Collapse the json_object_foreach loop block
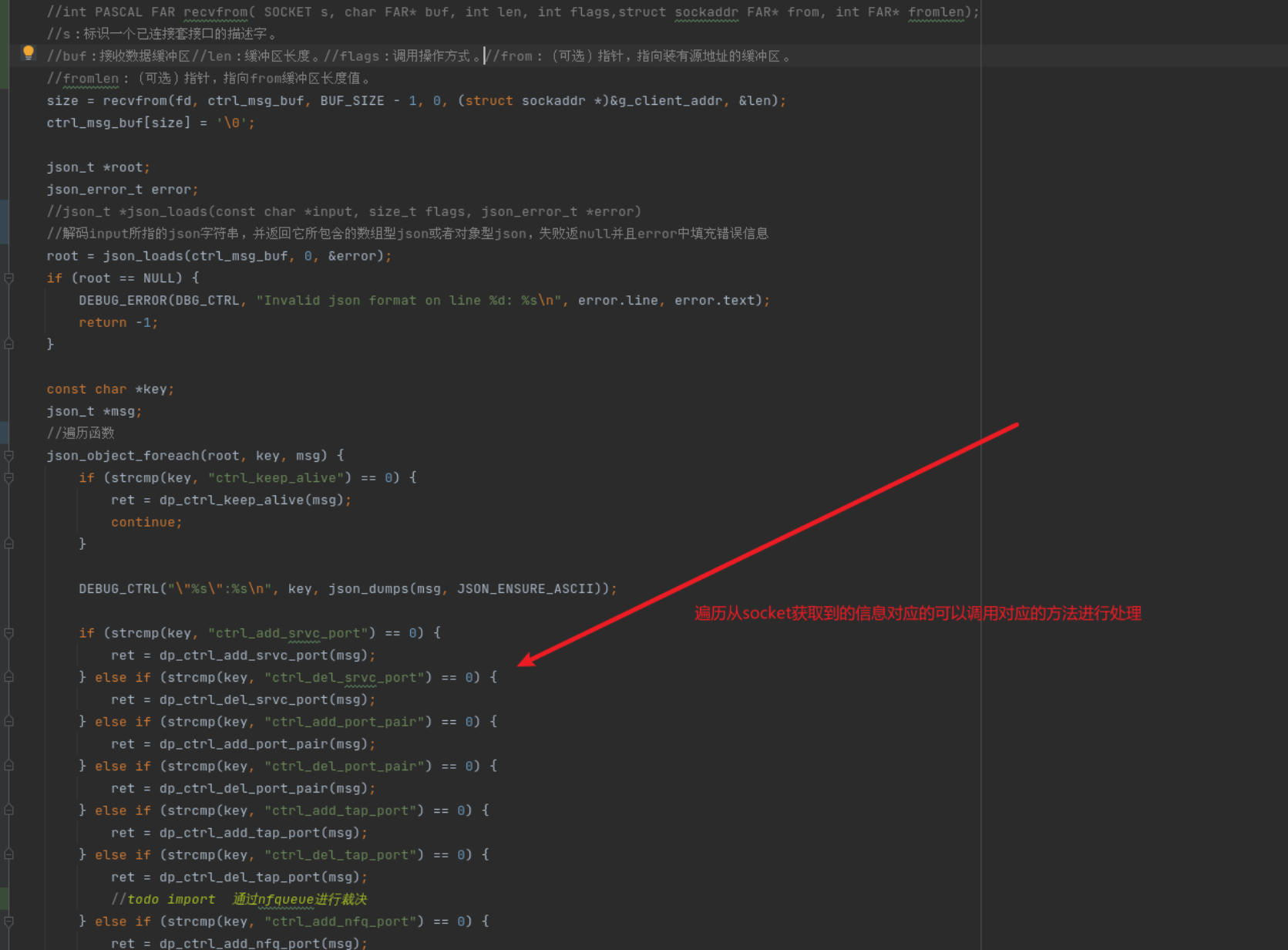 (x=9, y=456)
